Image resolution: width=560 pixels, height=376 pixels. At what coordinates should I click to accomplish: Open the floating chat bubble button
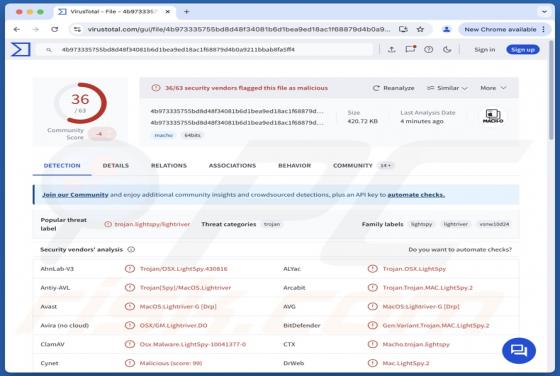519,351
